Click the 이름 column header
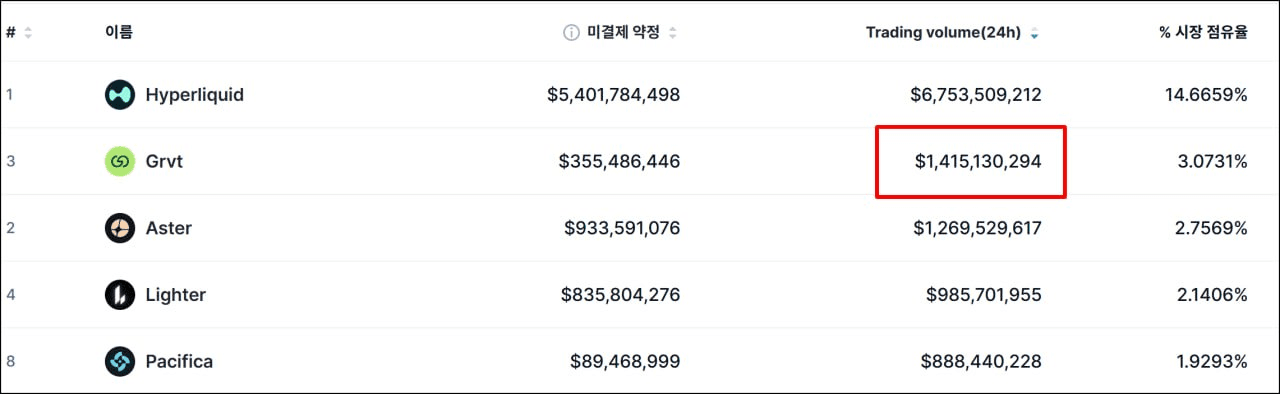The height and width of the screenshot is (394, 1280). 118,32
